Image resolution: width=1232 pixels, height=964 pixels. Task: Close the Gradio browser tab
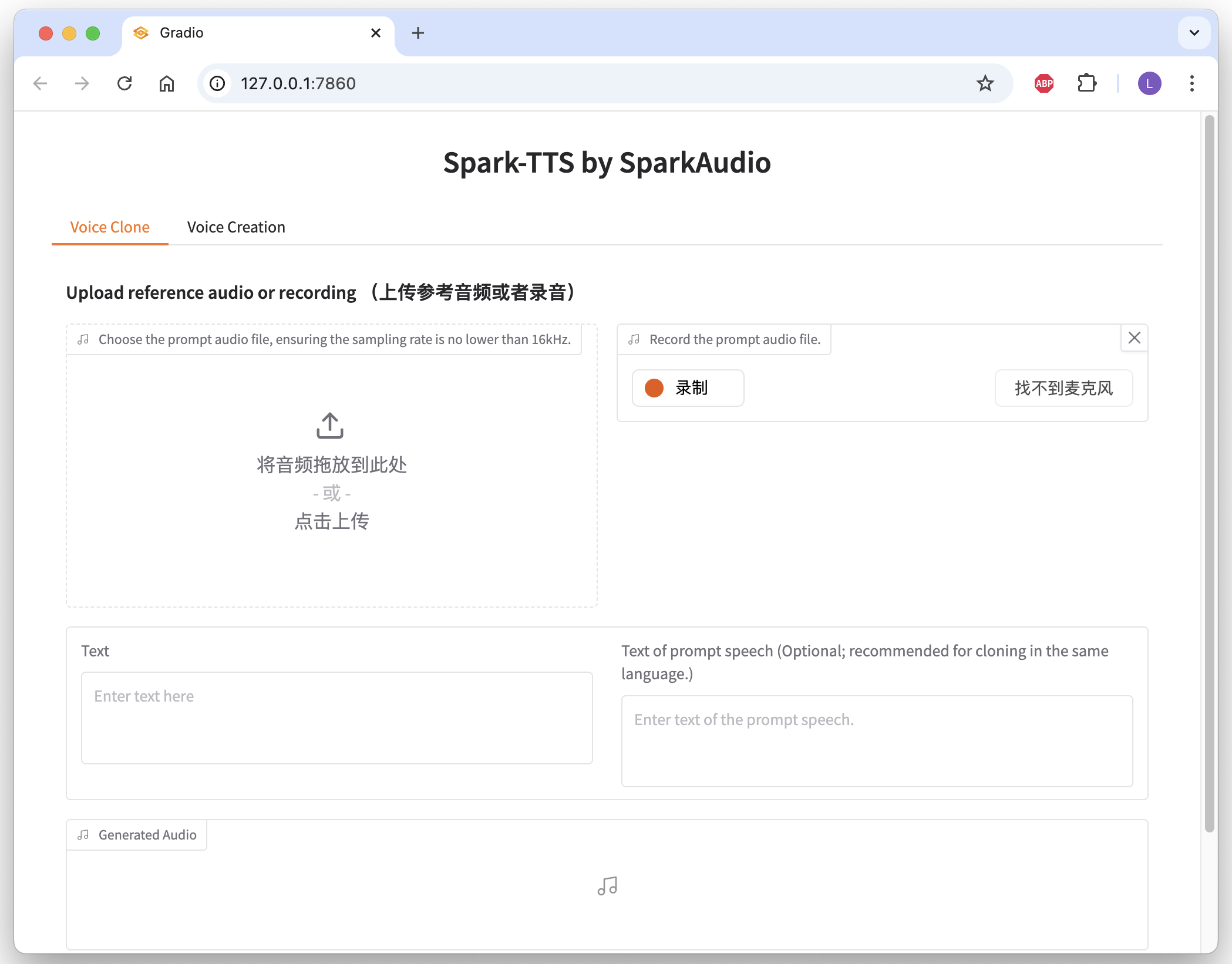[376, 33]
